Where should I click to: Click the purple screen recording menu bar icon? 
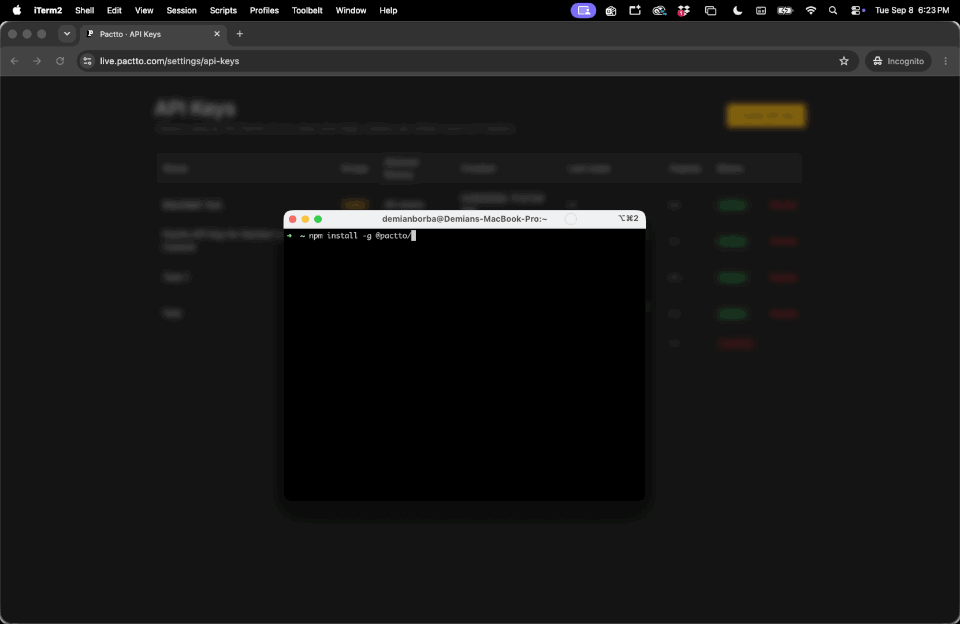583,10
